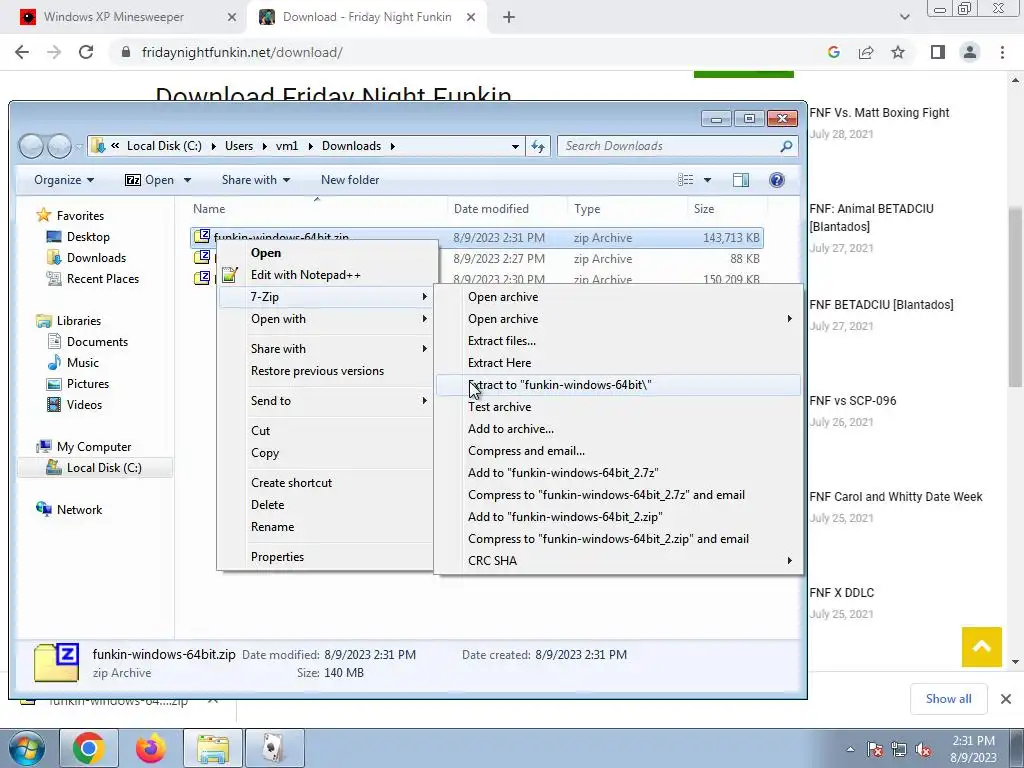Viewport: 1024px width, 768px height.
Task: Choose Rename in context menu
Action: pos(272,527)
